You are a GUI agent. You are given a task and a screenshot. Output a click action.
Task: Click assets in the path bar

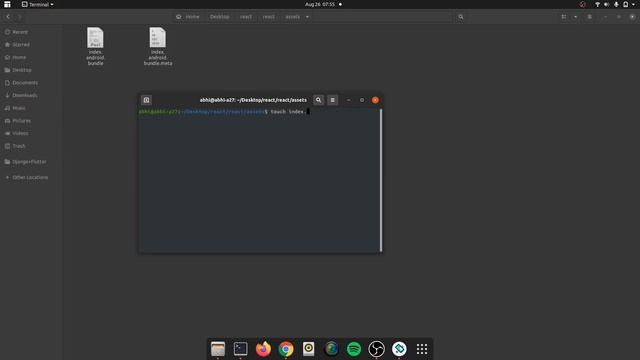click(293, 17)
